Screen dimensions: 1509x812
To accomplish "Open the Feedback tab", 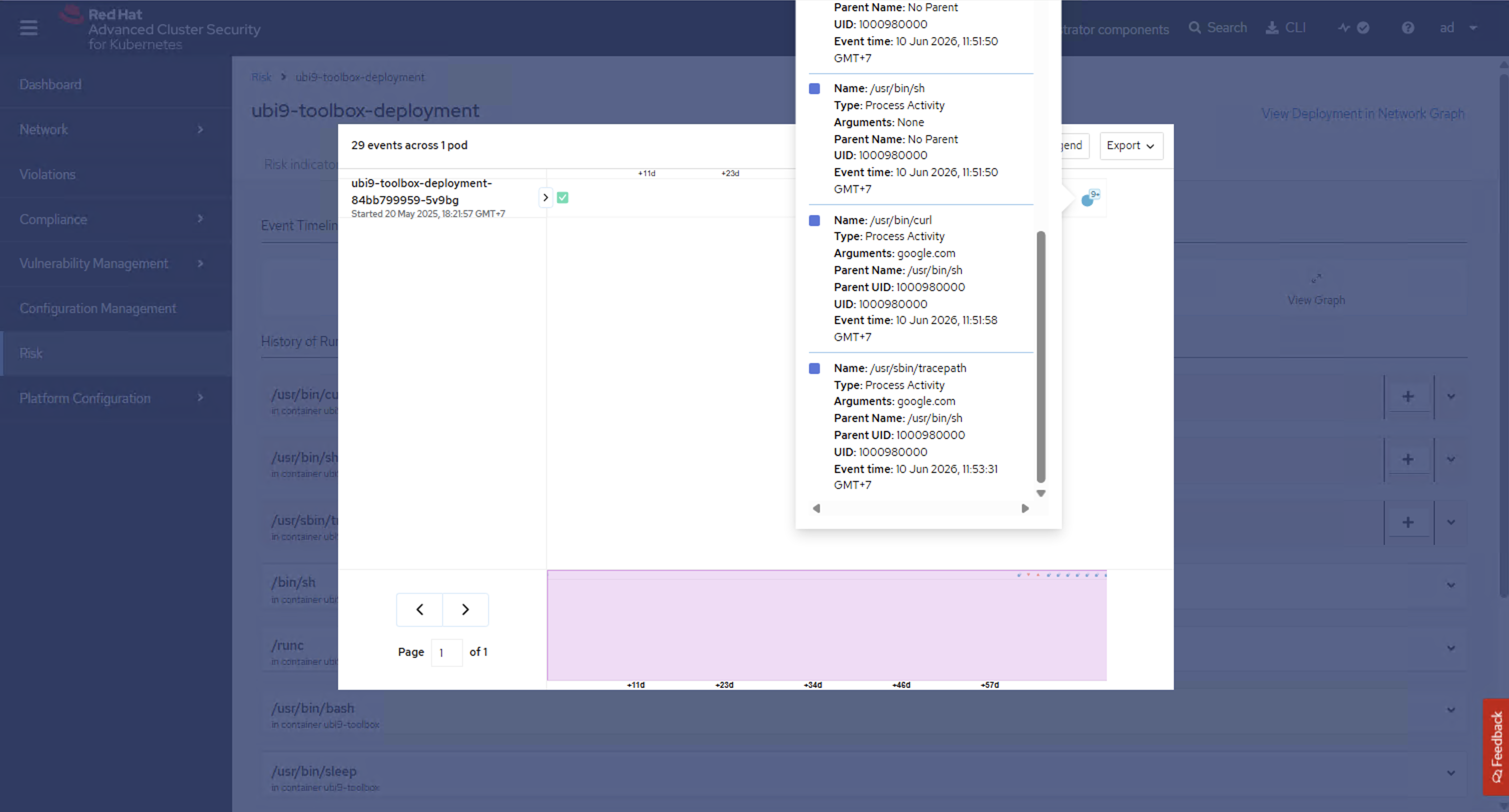I will point(1496,746).
